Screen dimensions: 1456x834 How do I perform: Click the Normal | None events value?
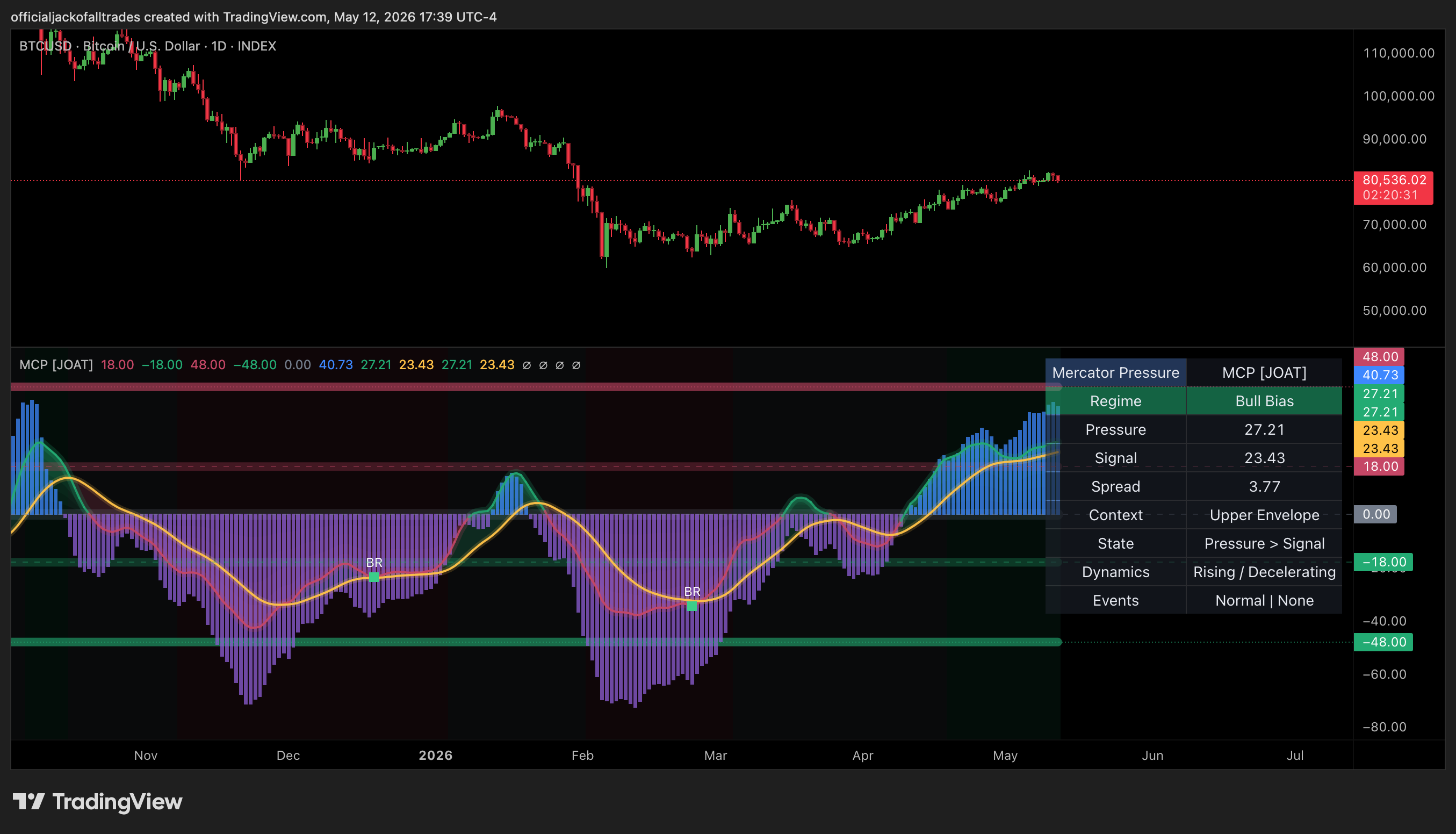coord(1264,600)
